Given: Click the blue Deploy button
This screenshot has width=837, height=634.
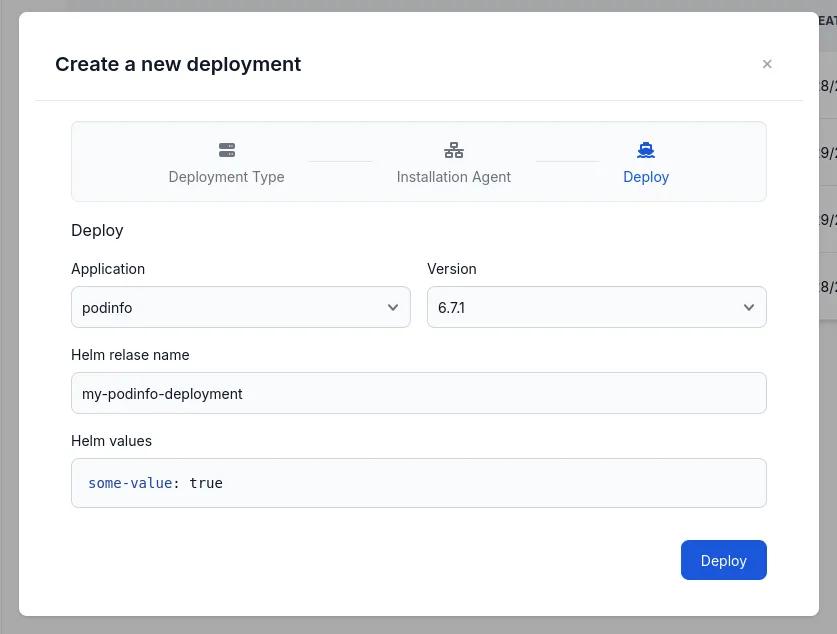Looking at the screenshot, I should pos(723,560).
